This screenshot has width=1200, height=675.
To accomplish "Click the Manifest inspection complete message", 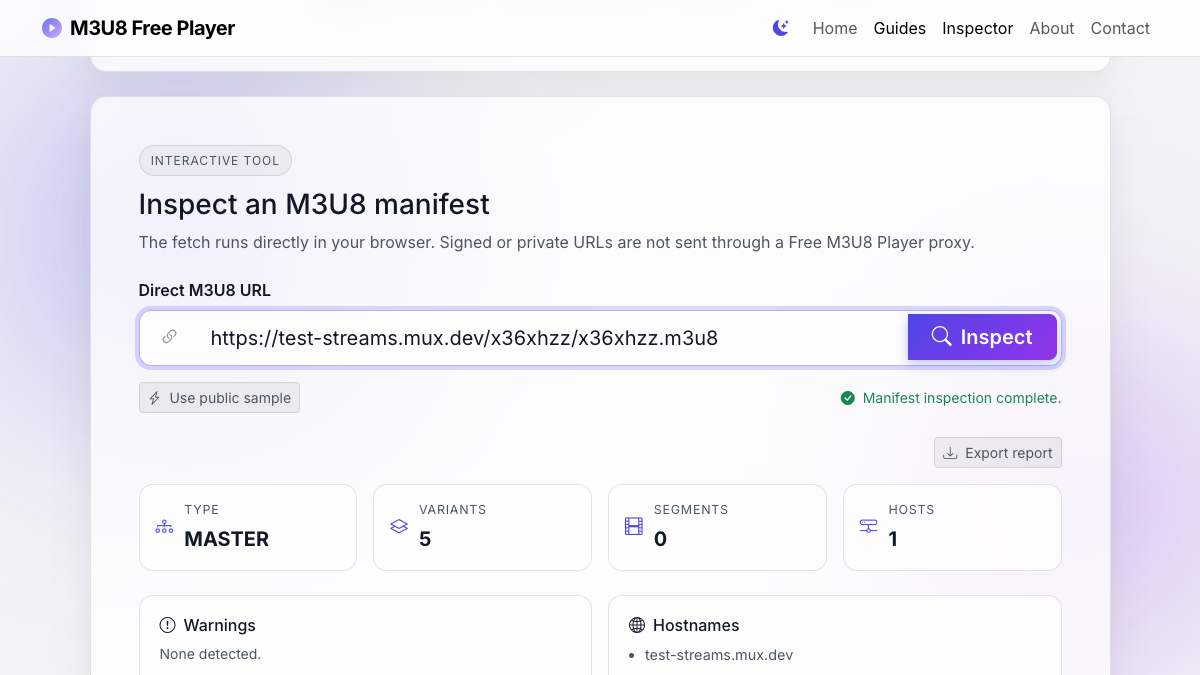I will [962, 398].
